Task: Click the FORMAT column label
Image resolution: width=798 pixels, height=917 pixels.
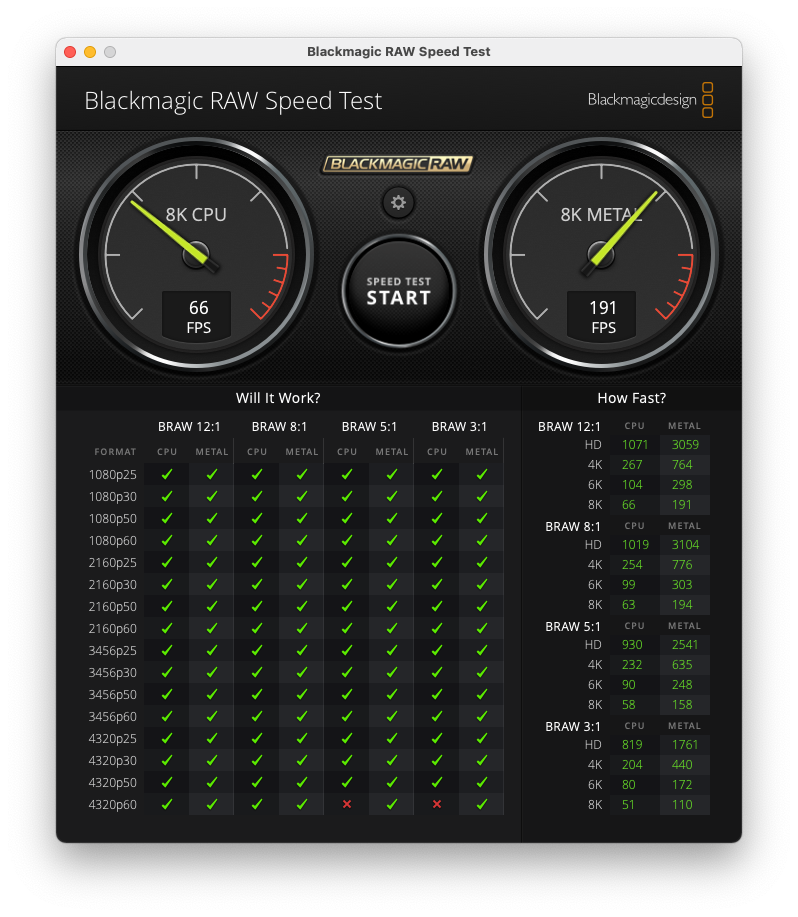Action: 115,452
